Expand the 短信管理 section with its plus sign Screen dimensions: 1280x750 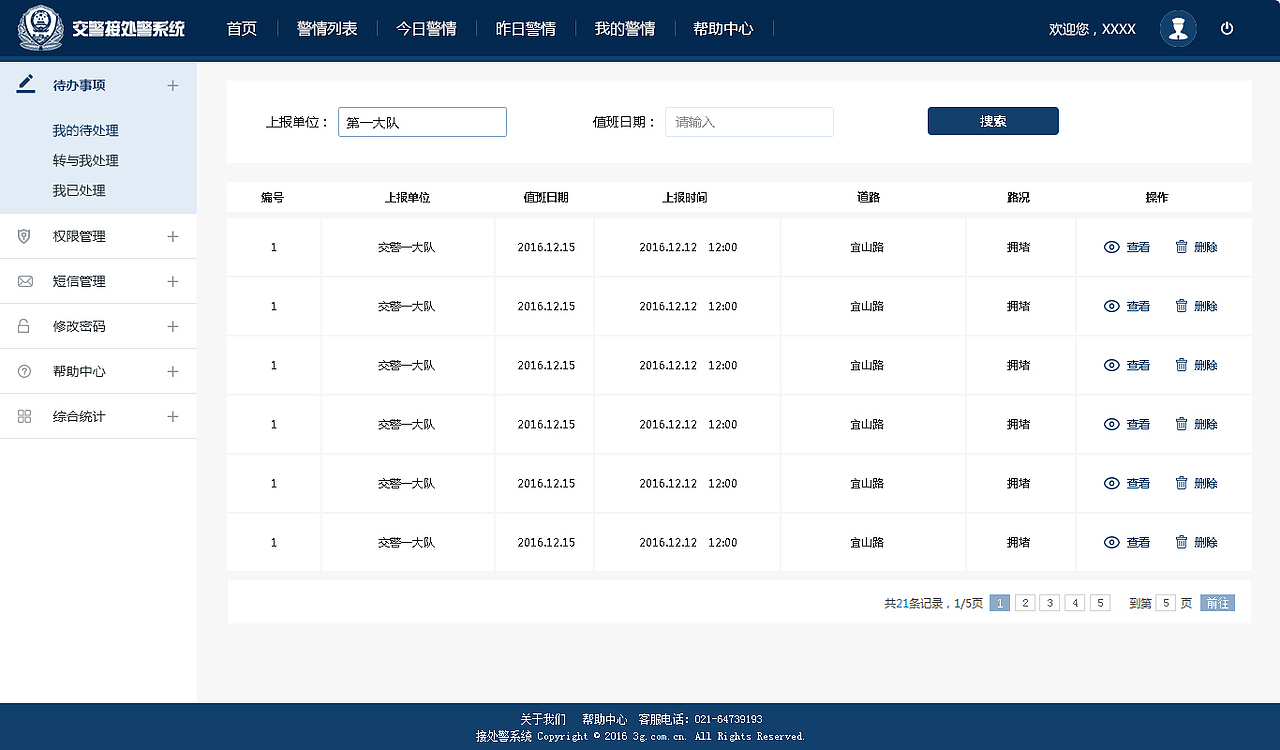(172, 281)
